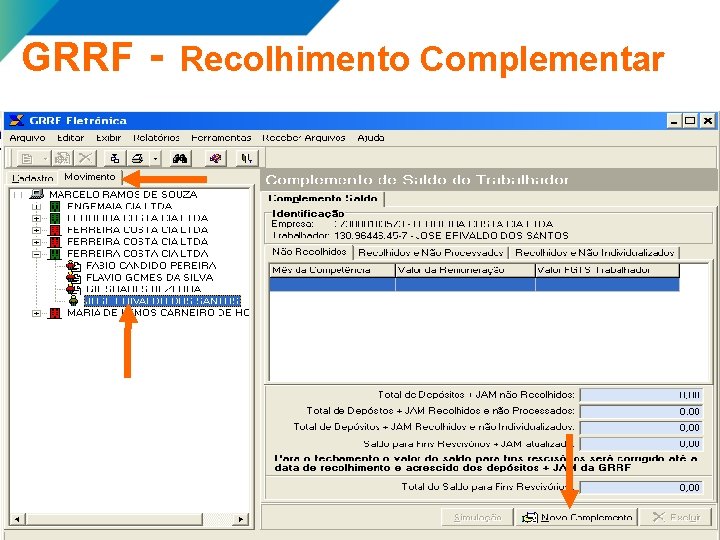This screenshot has height=540, width=720.
Task: Click the disabled new document toolbar icon
Action: coord(27,159)
